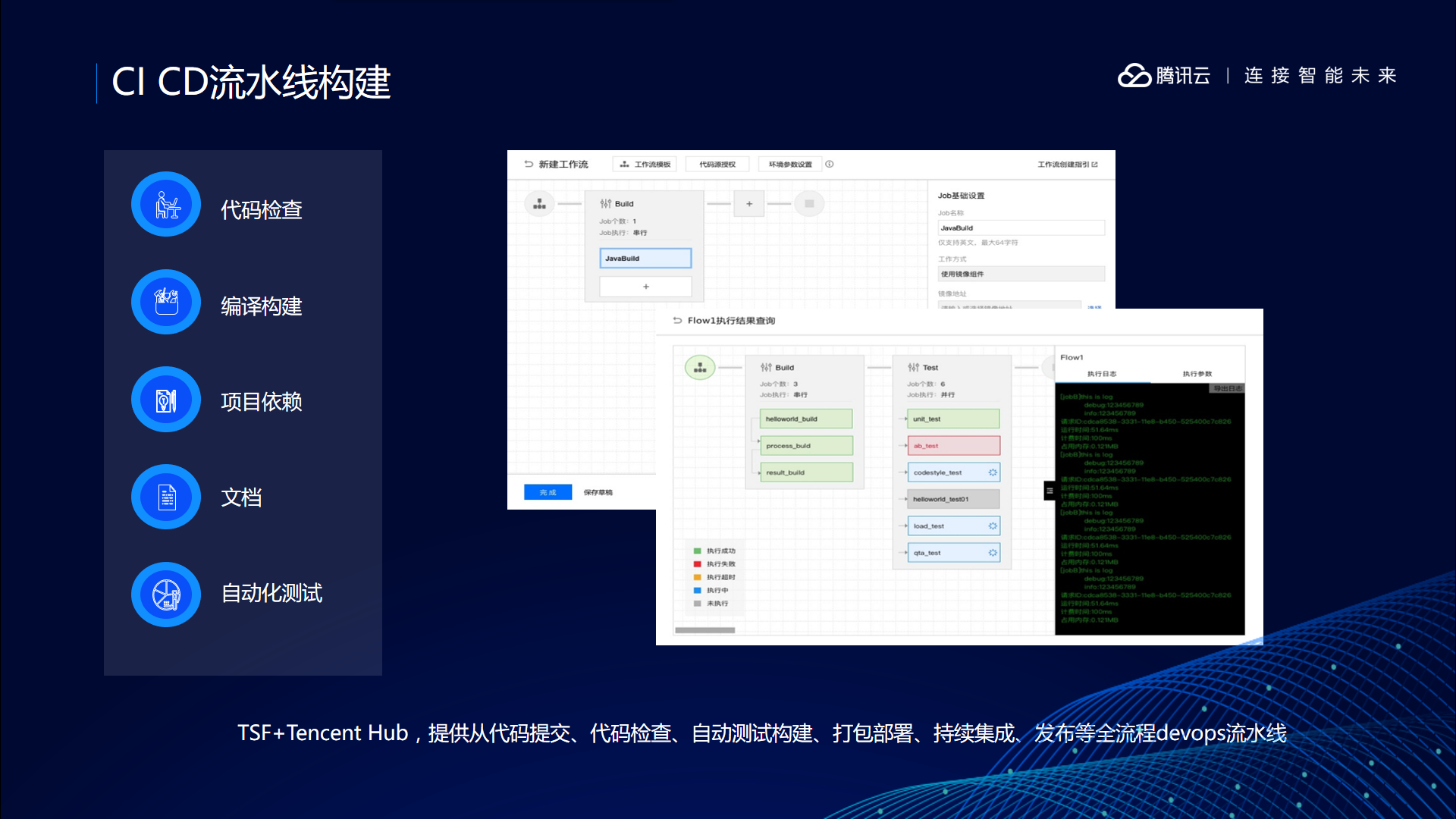Select the process_buld job

806,446
